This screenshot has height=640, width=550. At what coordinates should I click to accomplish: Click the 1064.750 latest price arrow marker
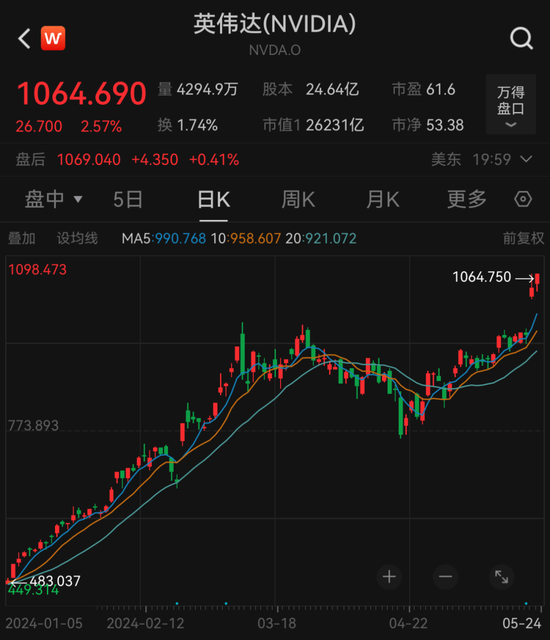[x=493, y=277]
